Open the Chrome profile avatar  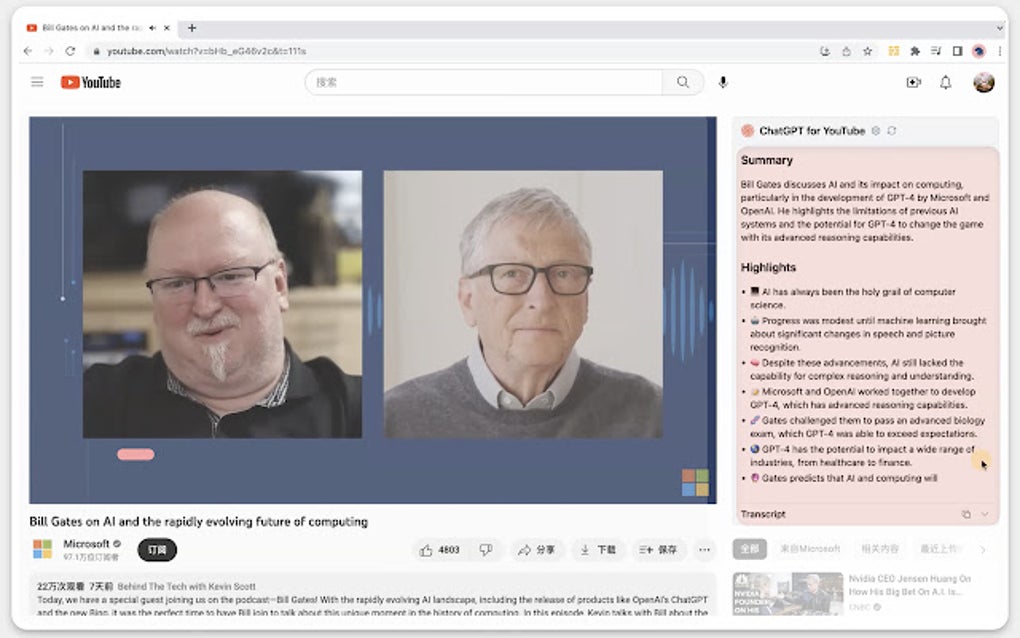978,51
